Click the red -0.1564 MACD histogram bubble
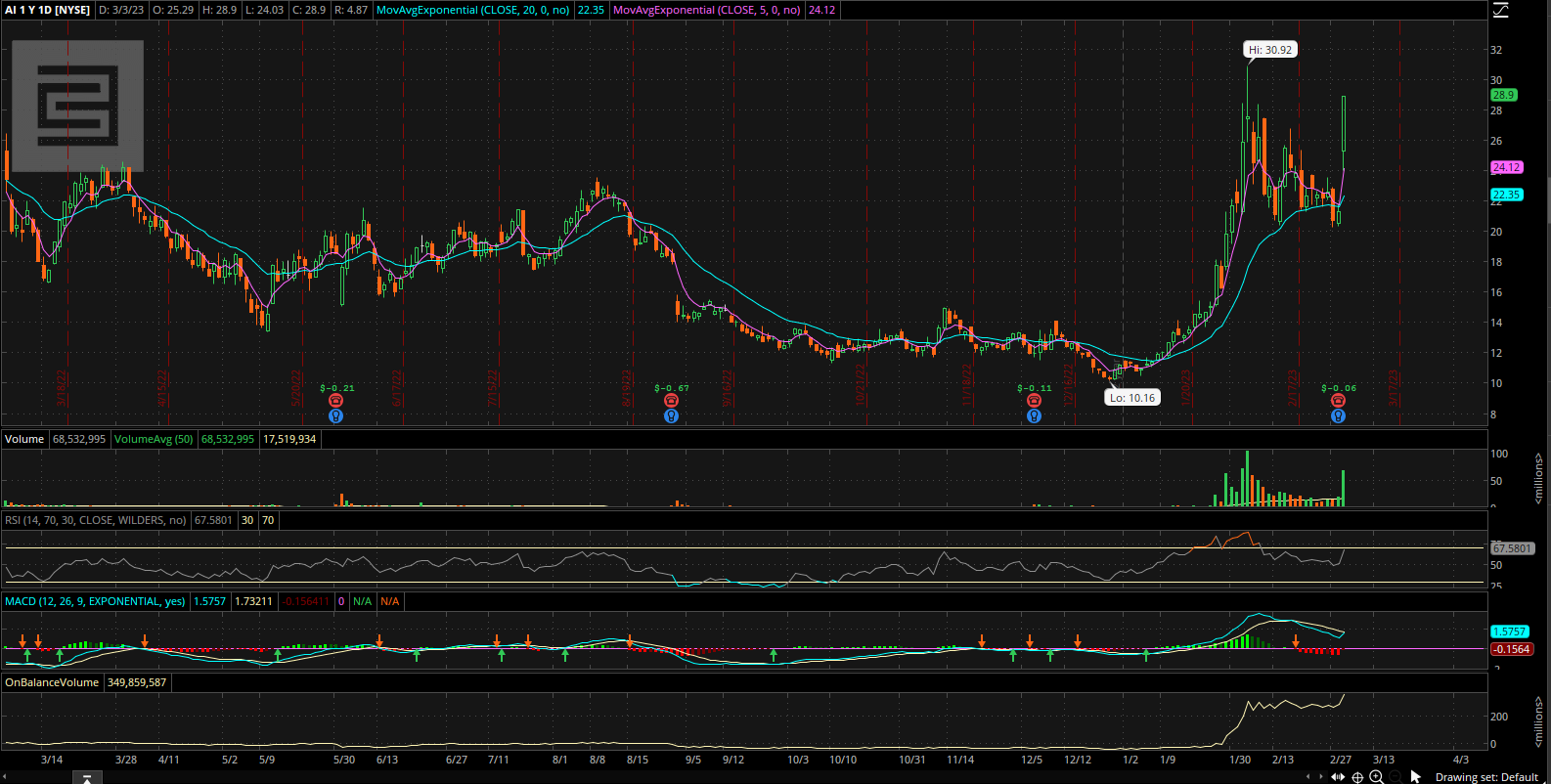The image size is (1551, 784). tap(1513, 649)
